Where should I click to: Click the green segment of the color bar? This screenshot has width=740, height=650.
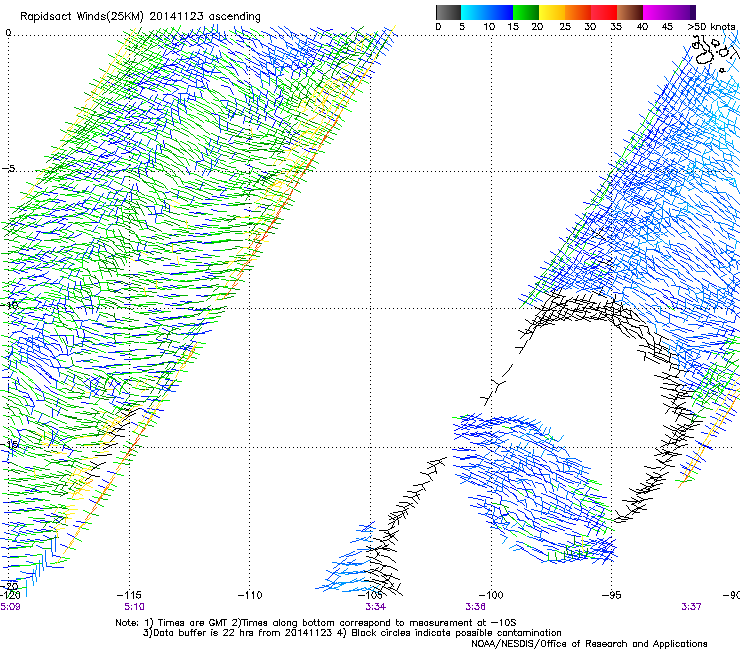click(x=526, y=12)
